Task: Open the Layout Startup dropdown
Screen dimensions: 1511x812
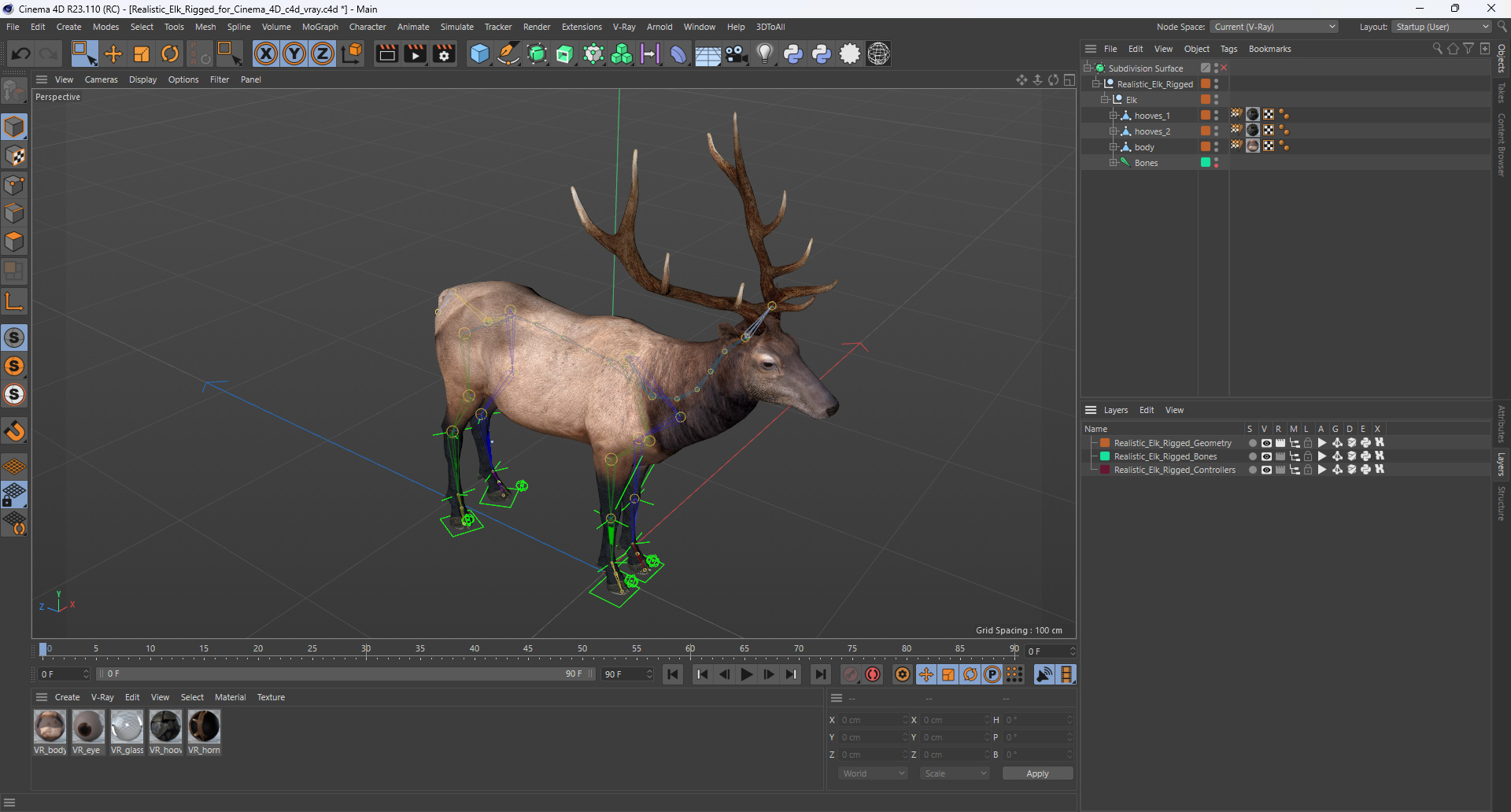Action: click(x=1442, y=27)
